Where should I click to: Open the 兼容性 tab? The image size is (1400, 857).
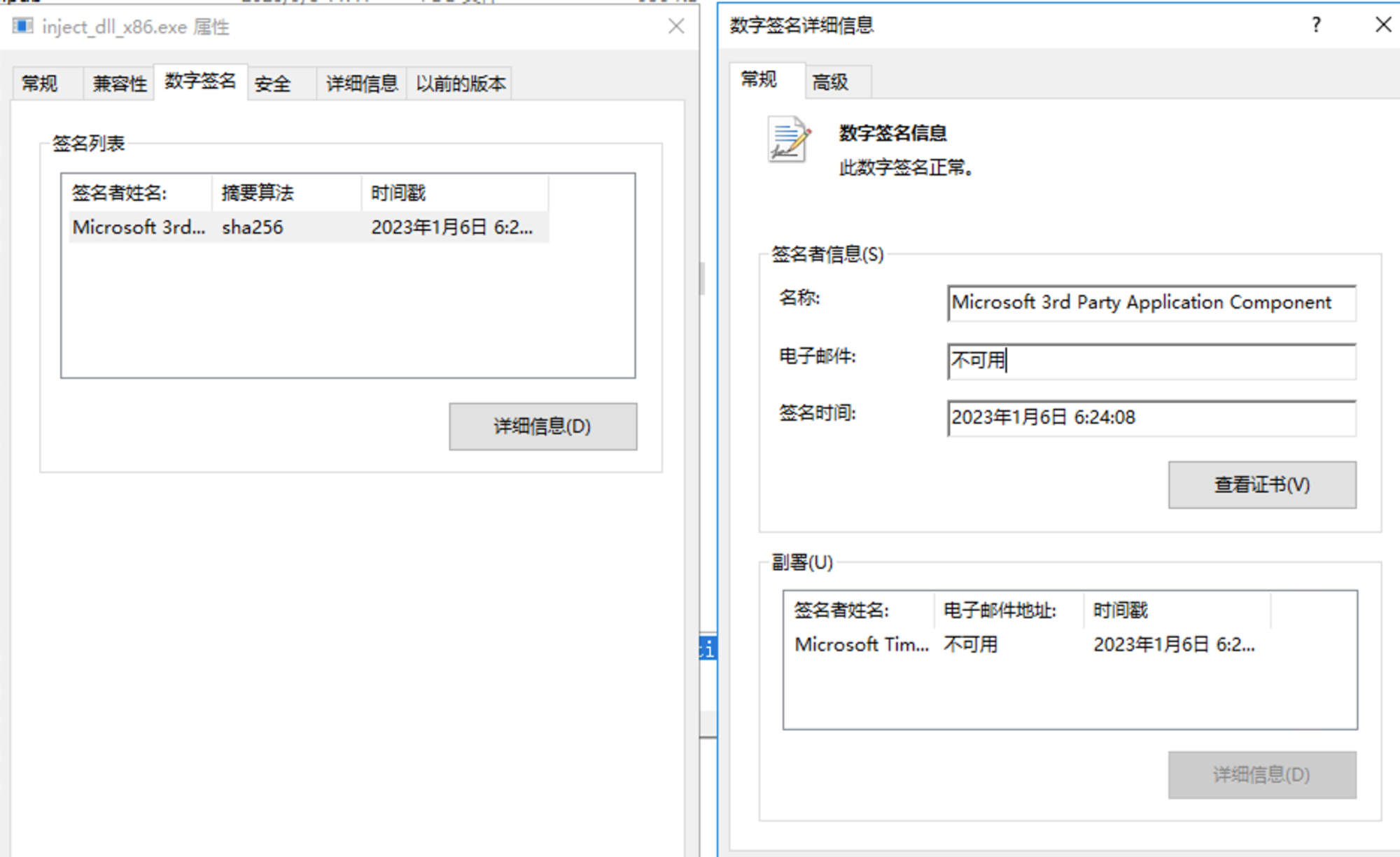pyautogui.click(x=120, y=84)
